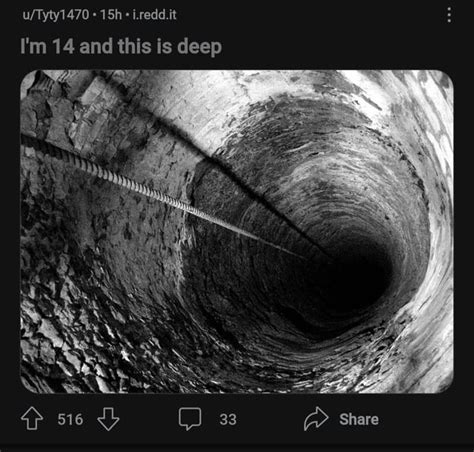Image resolution: width=474 pixels, height=452 pixels.
Task: Click the blank header area right of i.redd.it
Action: [x=310, y=15]
